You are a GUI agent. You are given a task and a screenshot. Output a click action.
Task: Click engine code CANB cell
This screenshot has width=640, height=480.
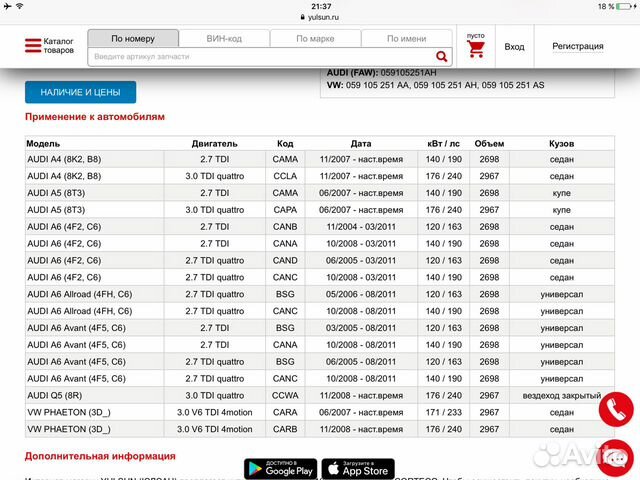coord(285,227)
